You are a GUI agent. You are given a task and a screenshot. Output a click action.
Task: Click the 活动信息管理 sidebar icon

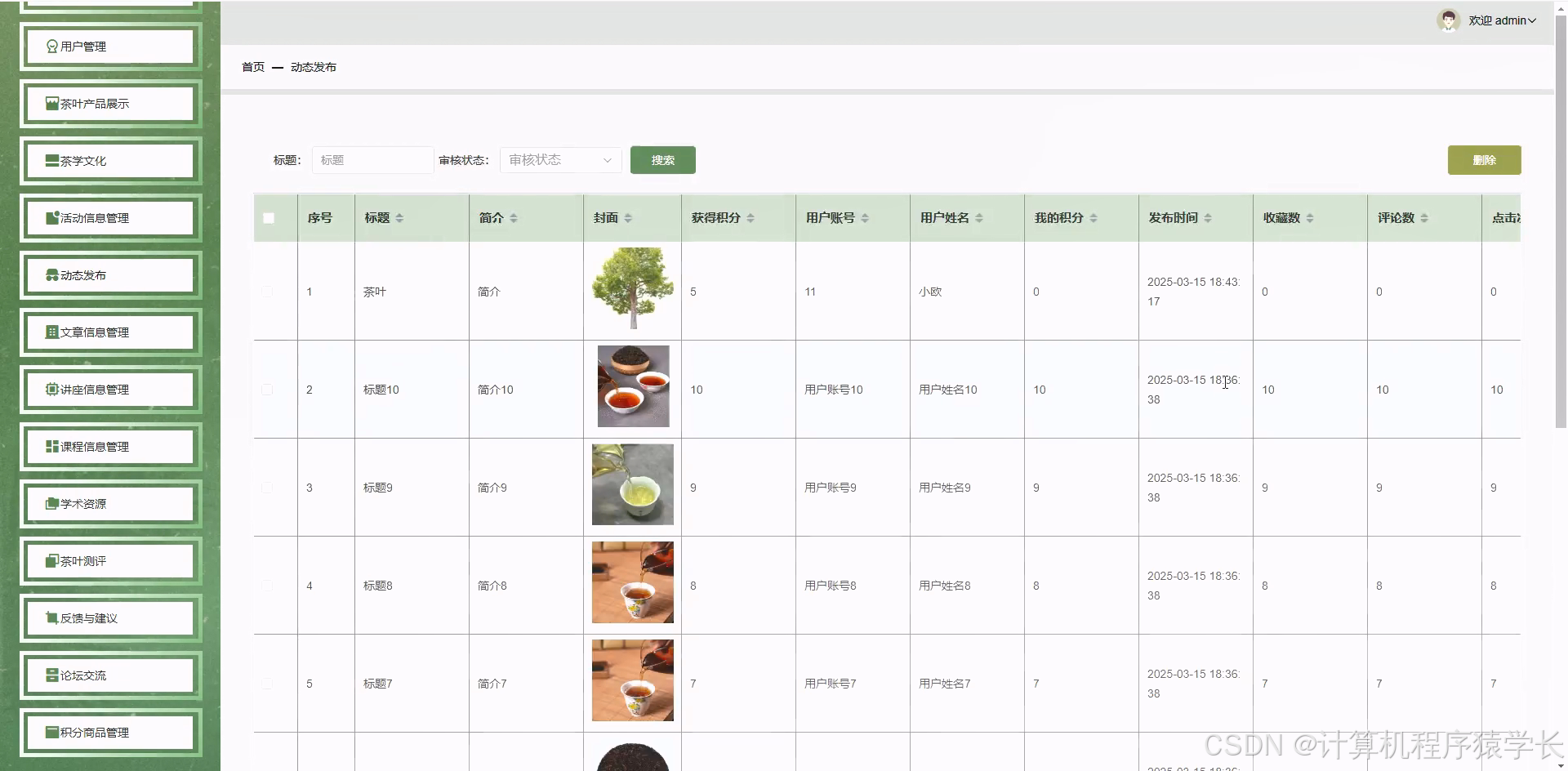[x=52, y=218]
